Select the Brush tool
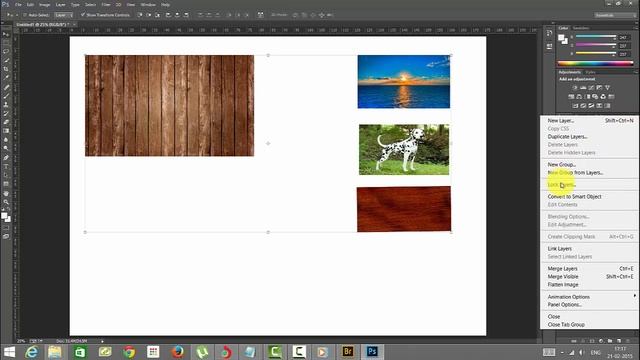Viewport: 640px width, 360px height. click(x=6, y=96)
